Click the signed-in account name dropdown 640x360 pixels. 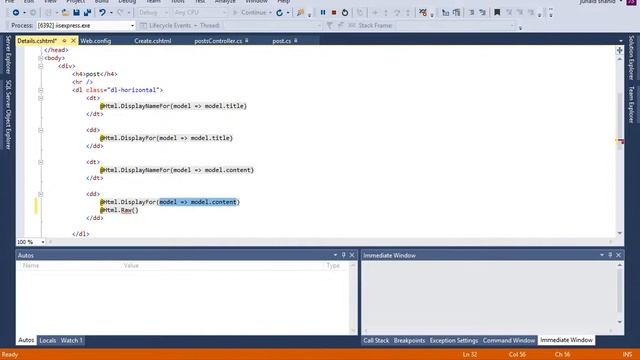tap(601, 2)
